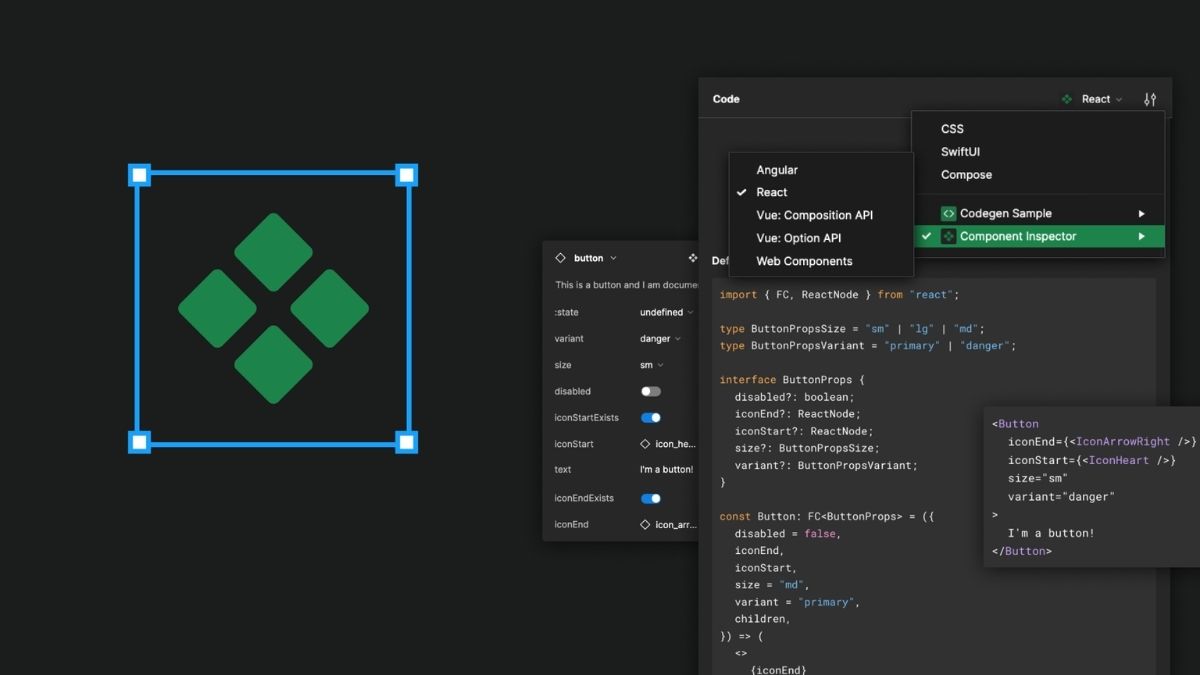Screen dimensions: 1200x675
Task: Expand the button component name chevron
Action: [613, 258]
